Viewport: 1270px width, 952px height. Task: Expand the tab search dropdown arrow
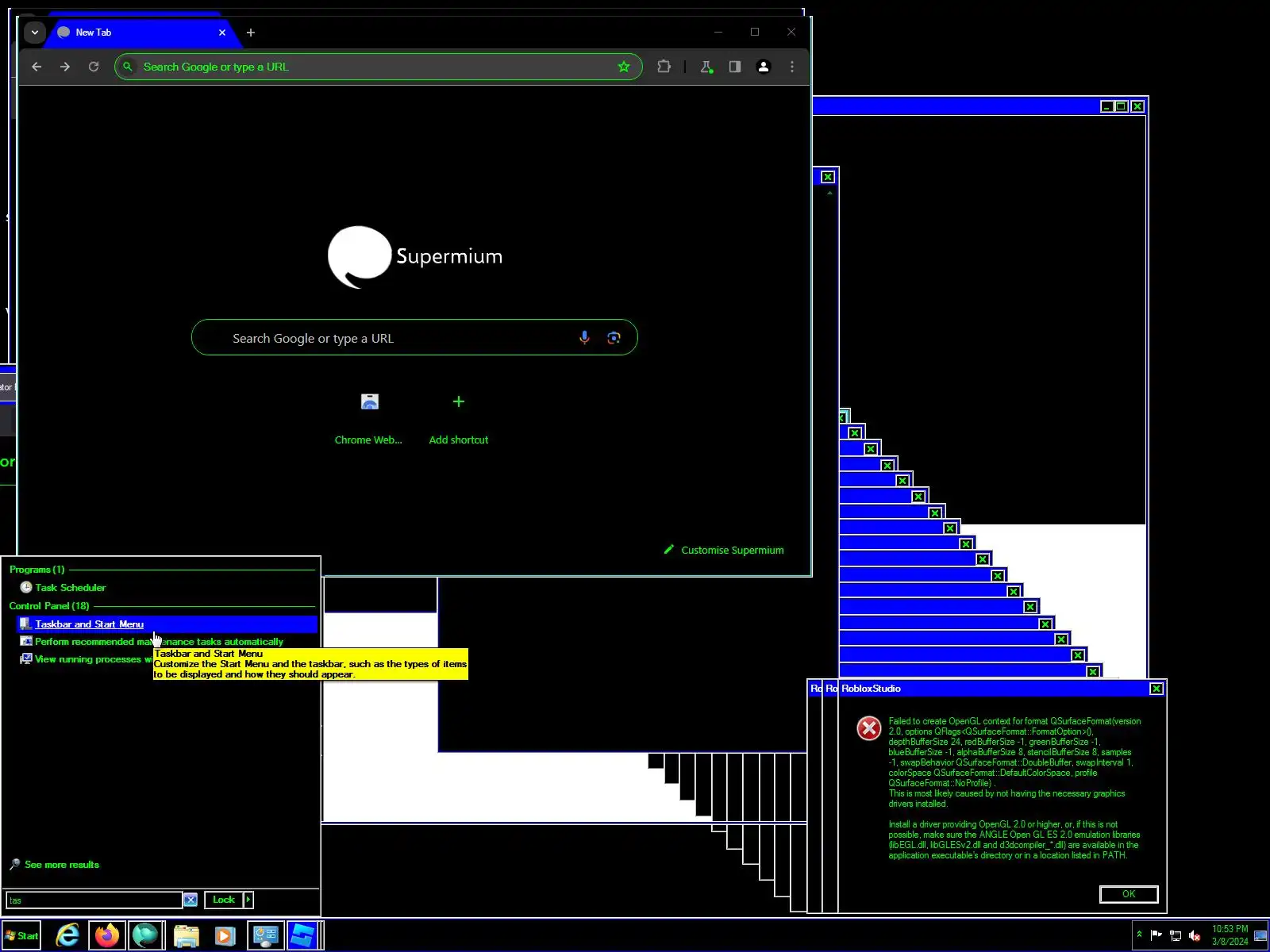coord(34,33)
